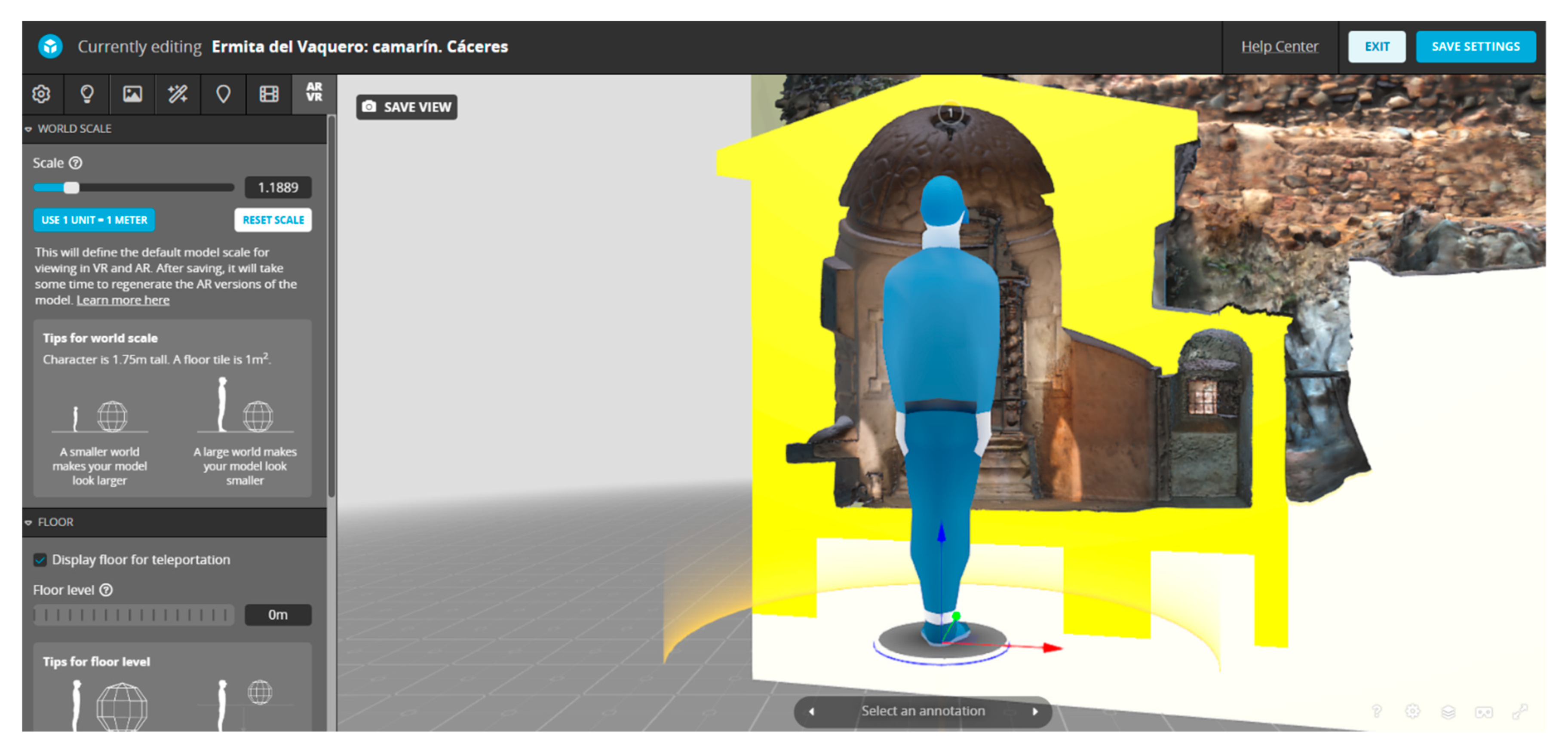1568x746 pixels.
Task: Click the Sketchfab logo icon
Action: coord(51,46)
